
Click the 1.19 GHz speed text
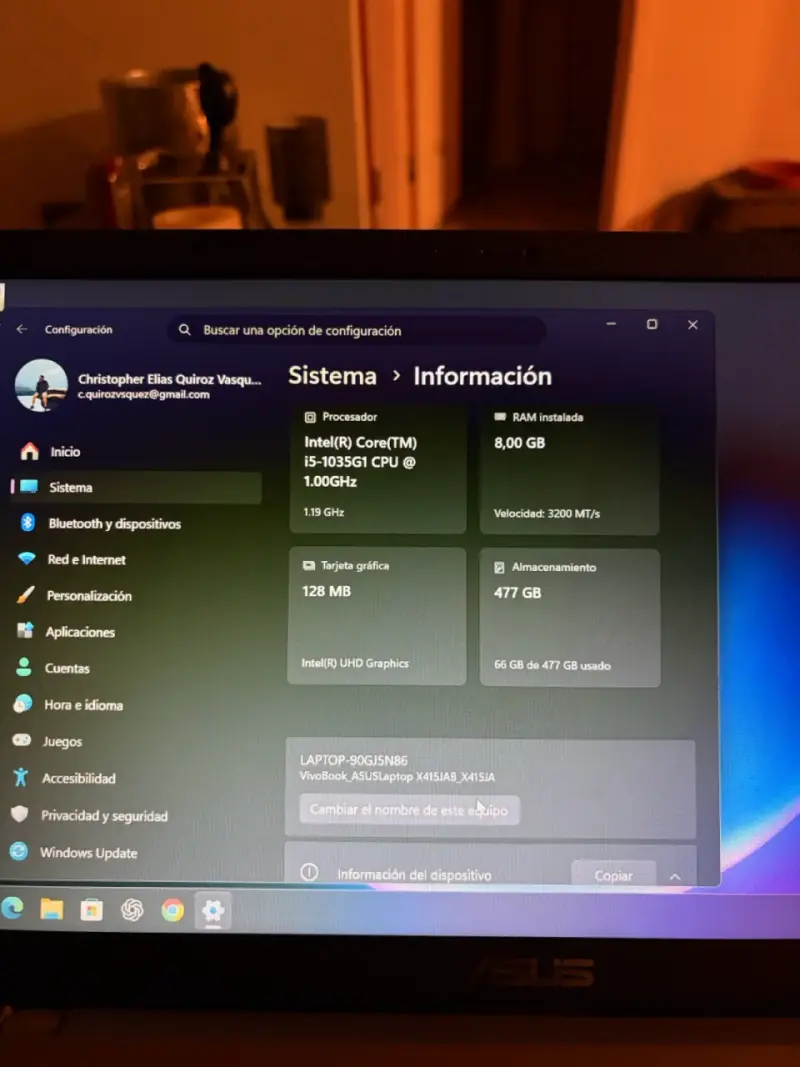coord(324,512)
